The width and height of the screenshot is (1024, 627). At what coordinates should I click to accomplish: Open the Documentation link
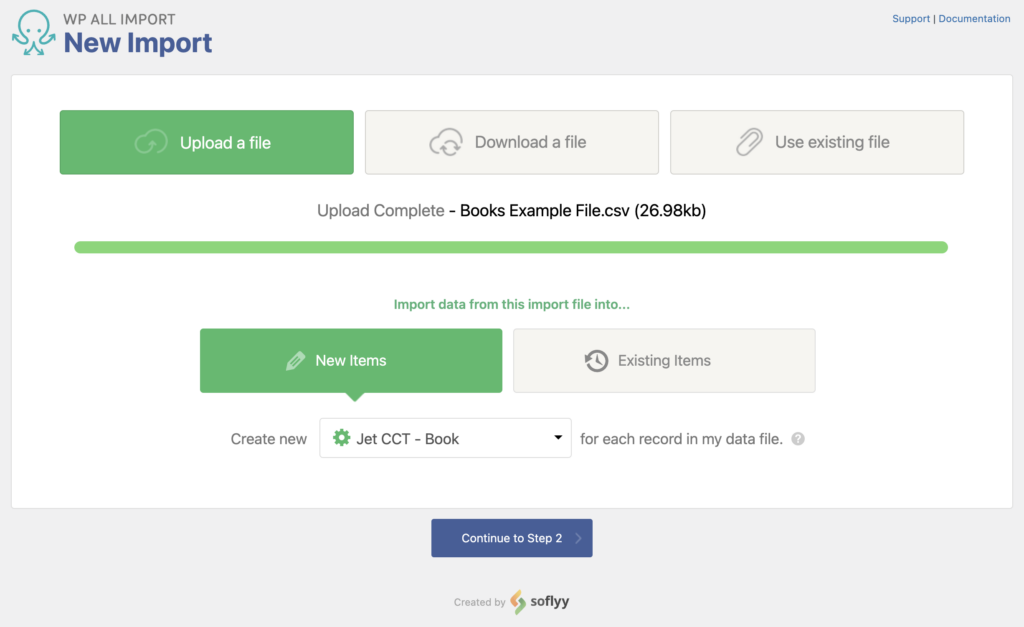[x=974, y=18]
